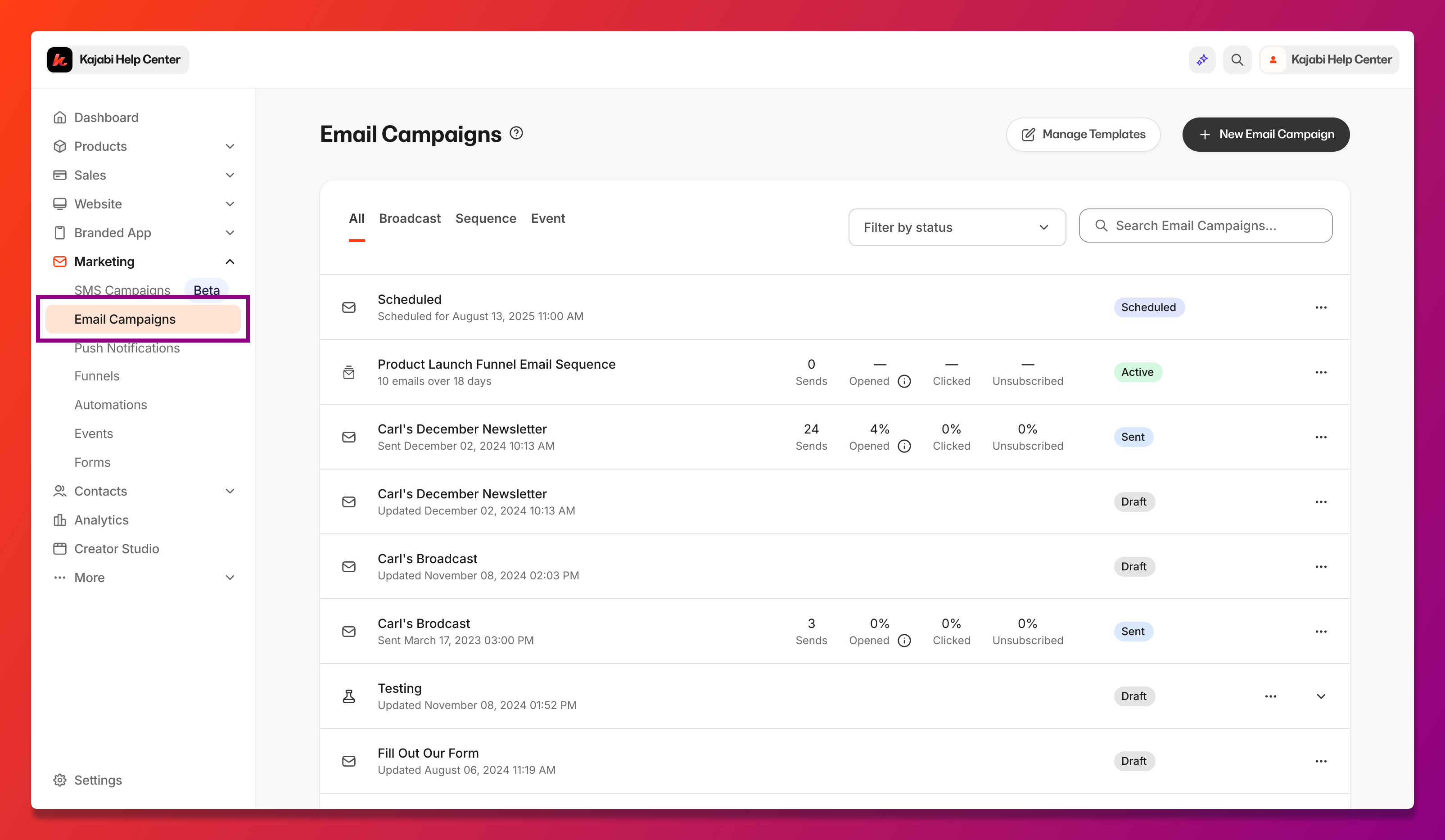Click the envelope icon beside Scheduled campaign
Viewport: 1445px width, 840px height.
point(348,307)
